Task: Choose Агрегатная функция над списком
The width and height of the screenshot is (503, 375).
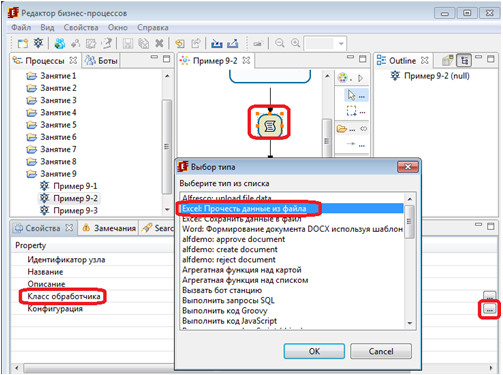Action: [x=292, y=280]
